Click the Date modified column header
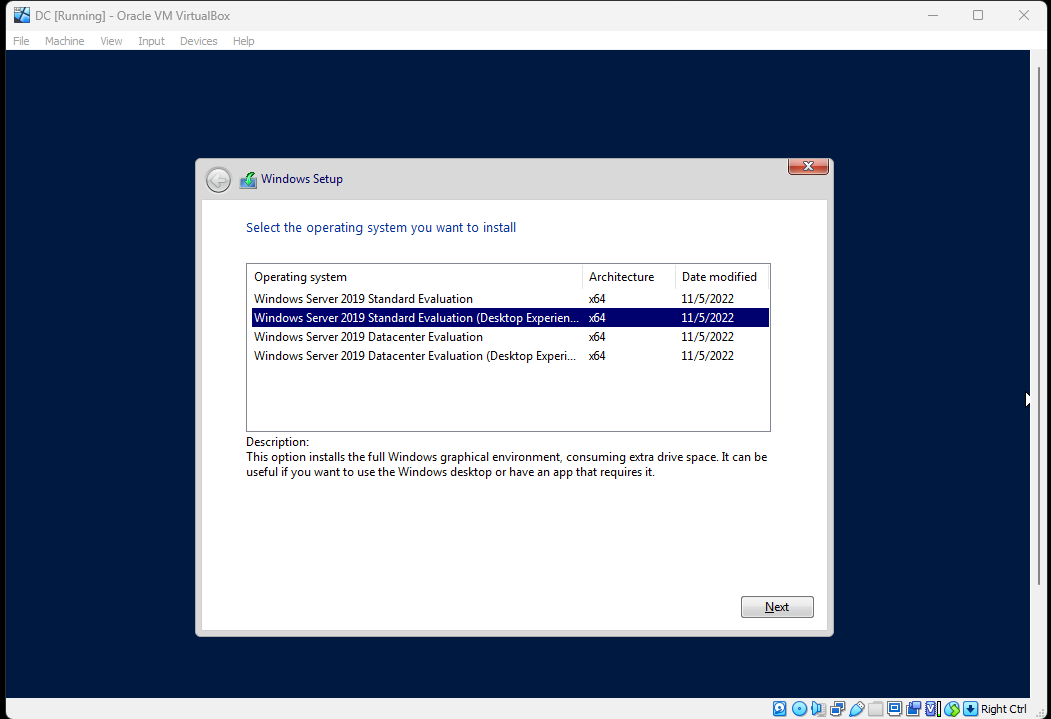This screenshot has width=1051, height=719. point(722,277)
